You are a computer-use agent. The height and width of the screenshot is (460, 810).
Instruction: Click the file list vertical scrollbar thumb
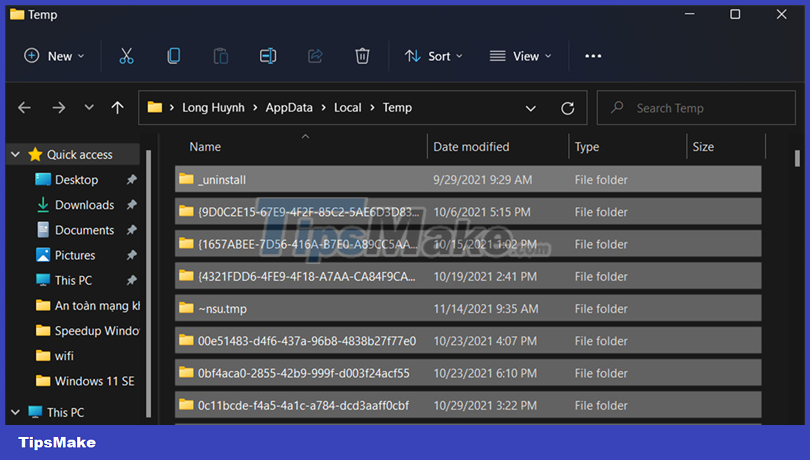point(797,158)
